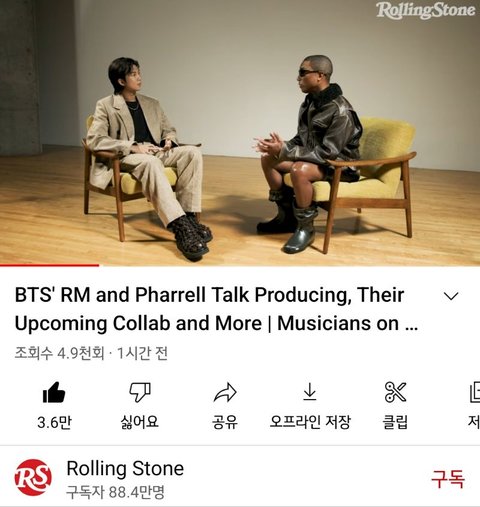The width and height of the screenshot is (480, 507).
Task: Tap the video title text
Action: click(x=216, y=309)
